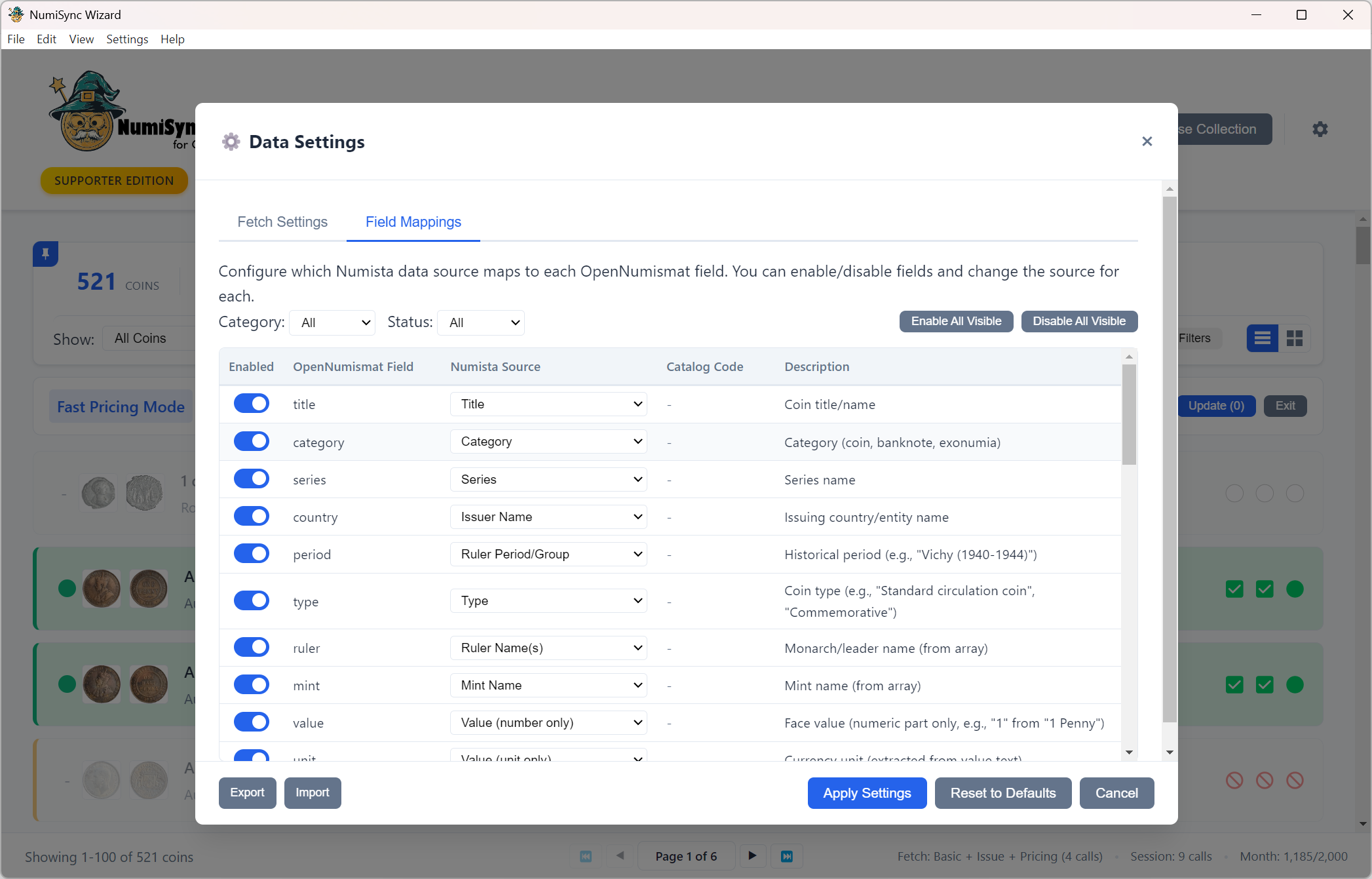Click the field table's vertical scrollbar thumb
The height and width of the screenshot is (879, 1372).
(x=1128, y=414)
